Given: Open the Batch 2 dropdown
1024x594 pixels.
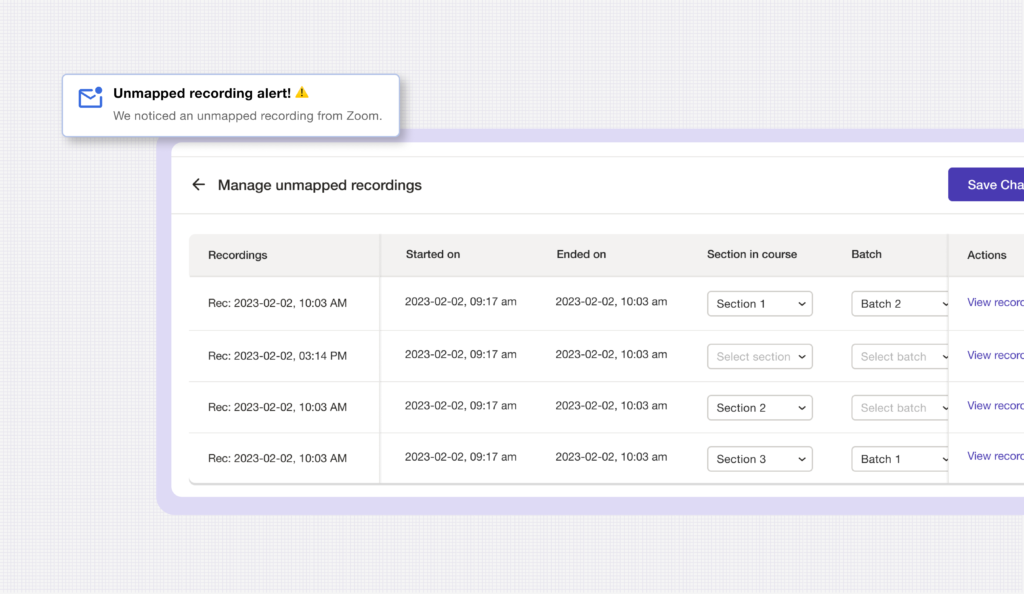Looking at the screenshot, I should (x=900, y=304).
